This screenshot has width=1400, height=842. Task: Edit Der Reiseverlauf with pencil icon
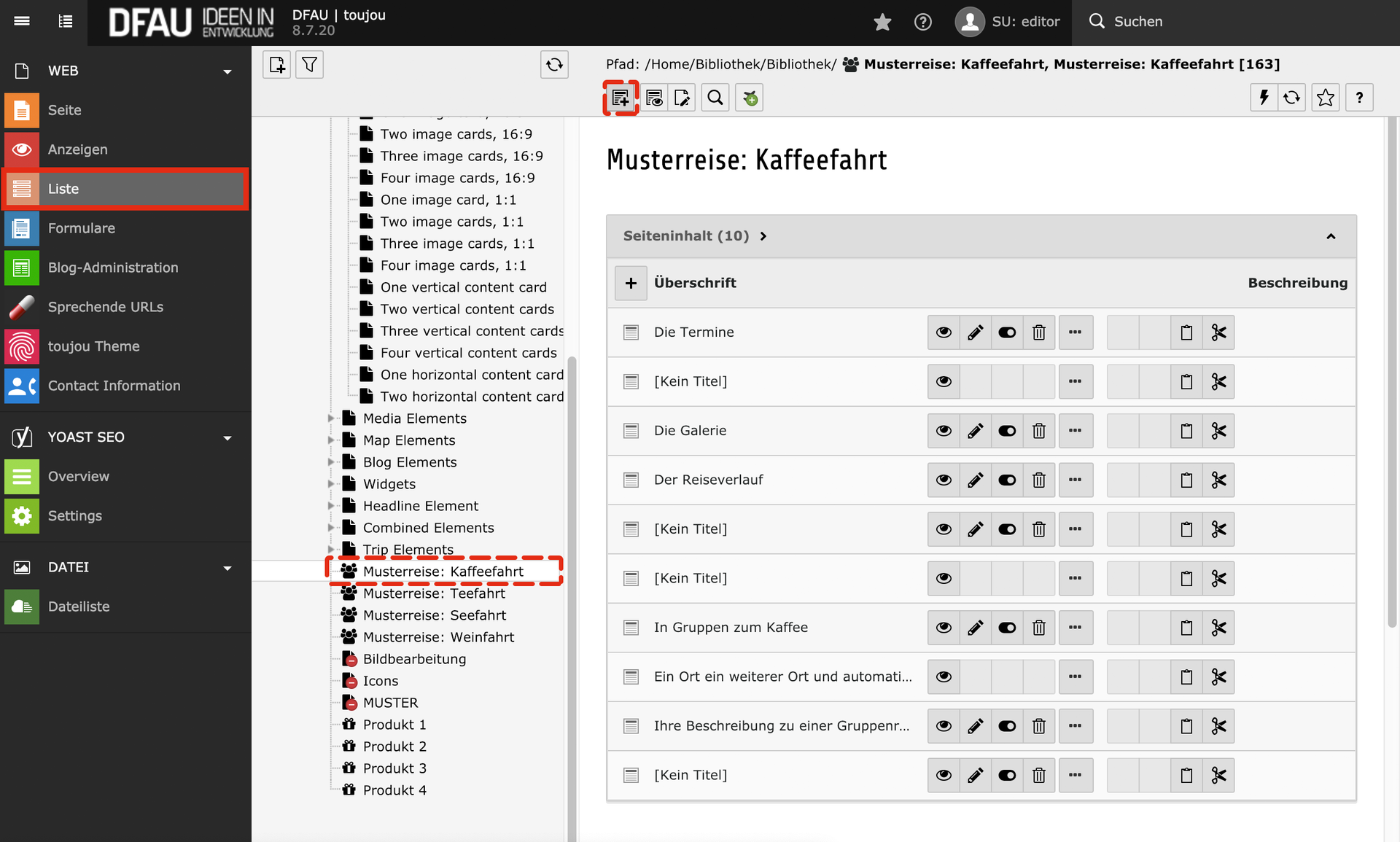coord(975,480)
